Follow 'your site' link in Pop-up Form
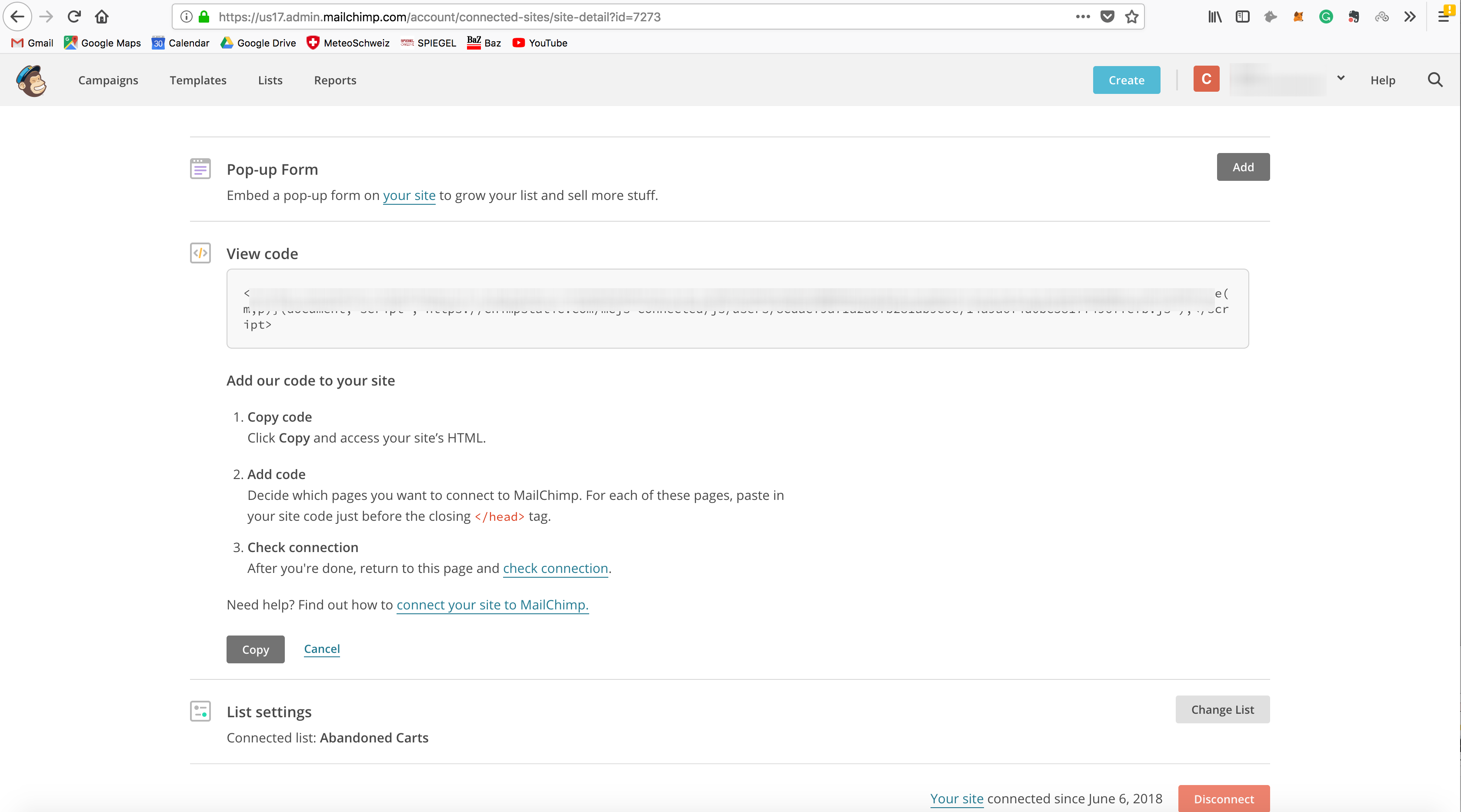The height and width of the screenshot is (812, 1461). tap(409, 195)
